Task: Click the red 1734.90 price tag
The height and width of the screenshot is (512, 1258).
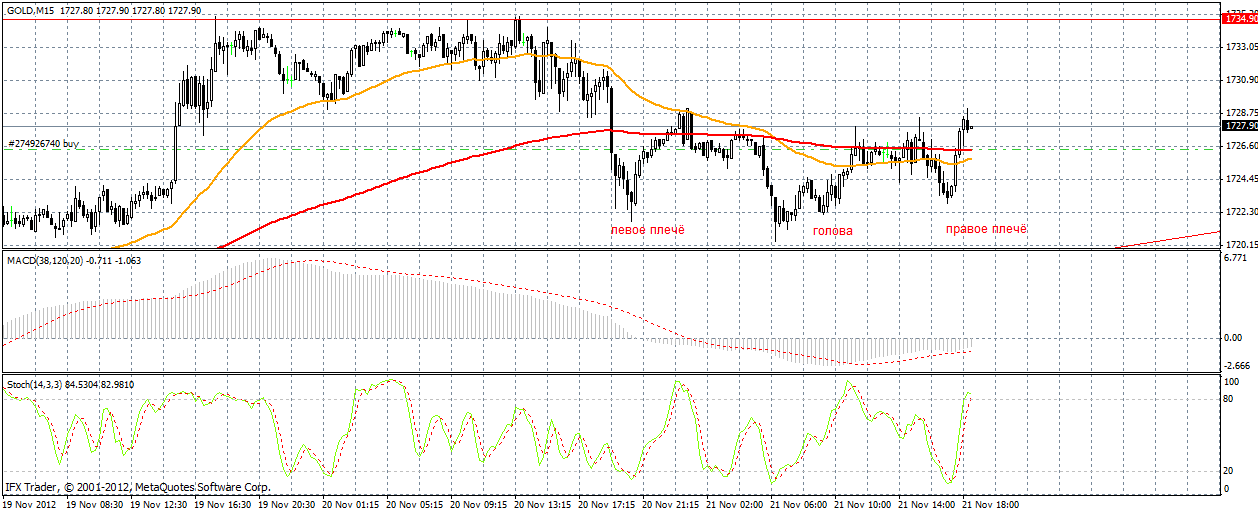Action: point(1240,17)
